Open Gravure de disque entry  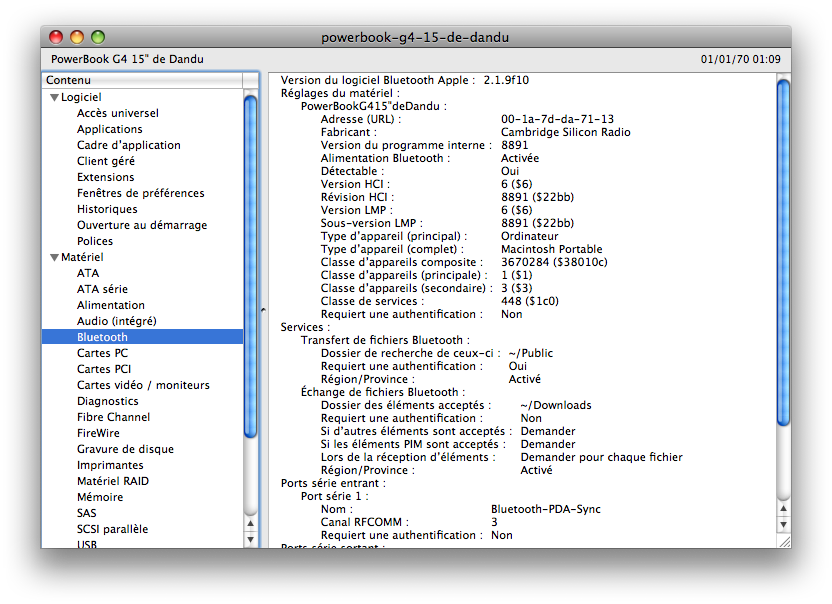[x=125, y=449]
